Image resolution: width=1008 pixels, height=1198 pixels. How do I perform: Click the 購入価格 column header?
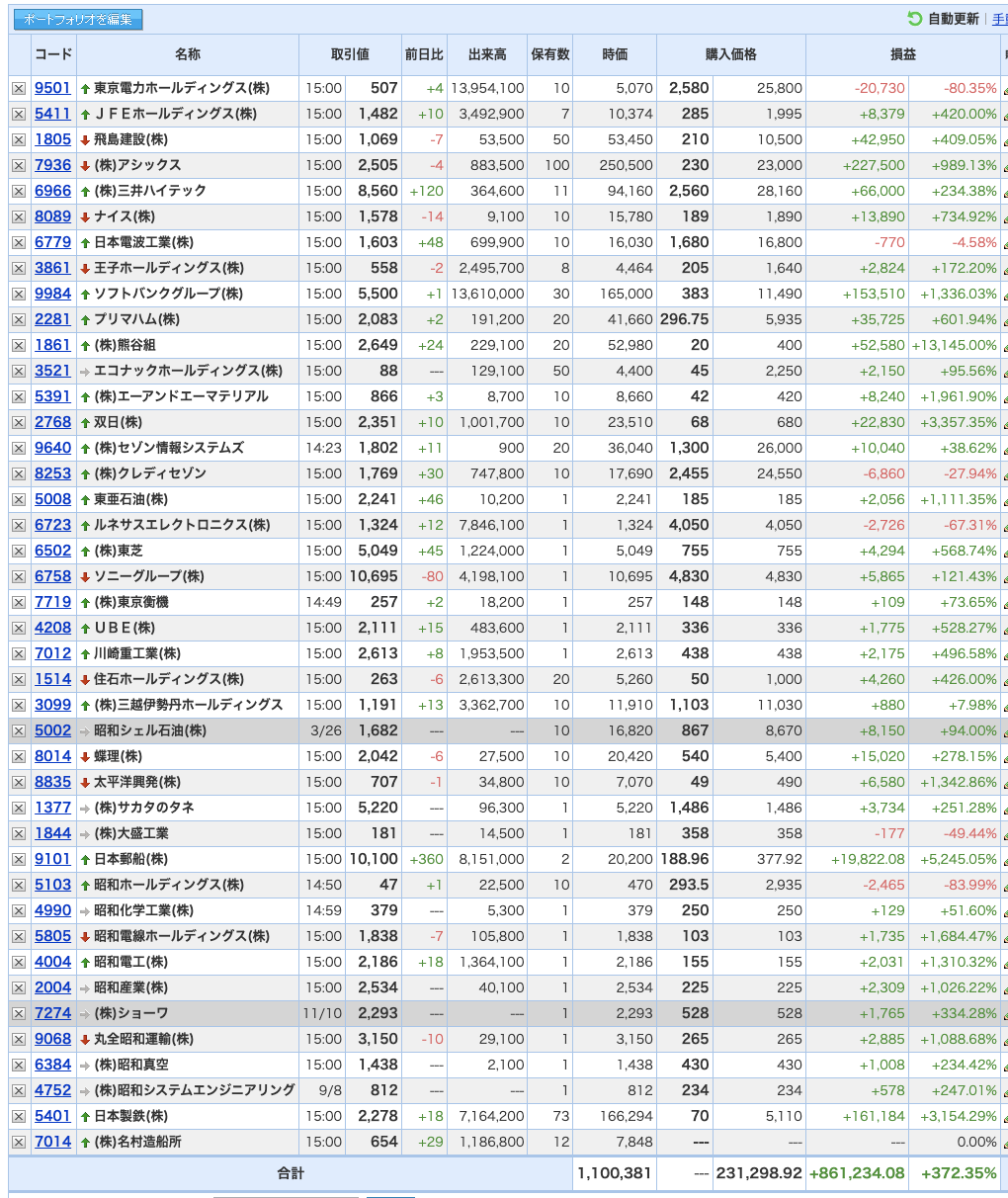(731, 54)
